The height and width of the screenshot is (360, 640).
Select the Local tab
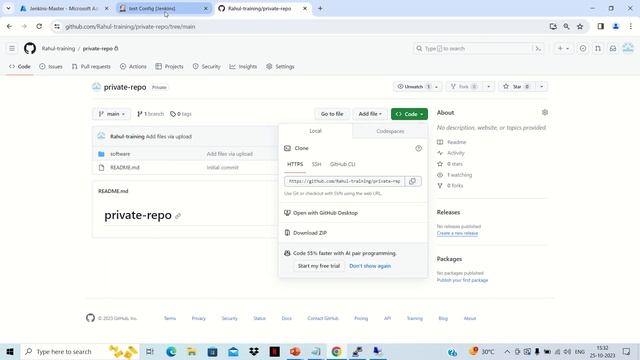click(316, 131)
